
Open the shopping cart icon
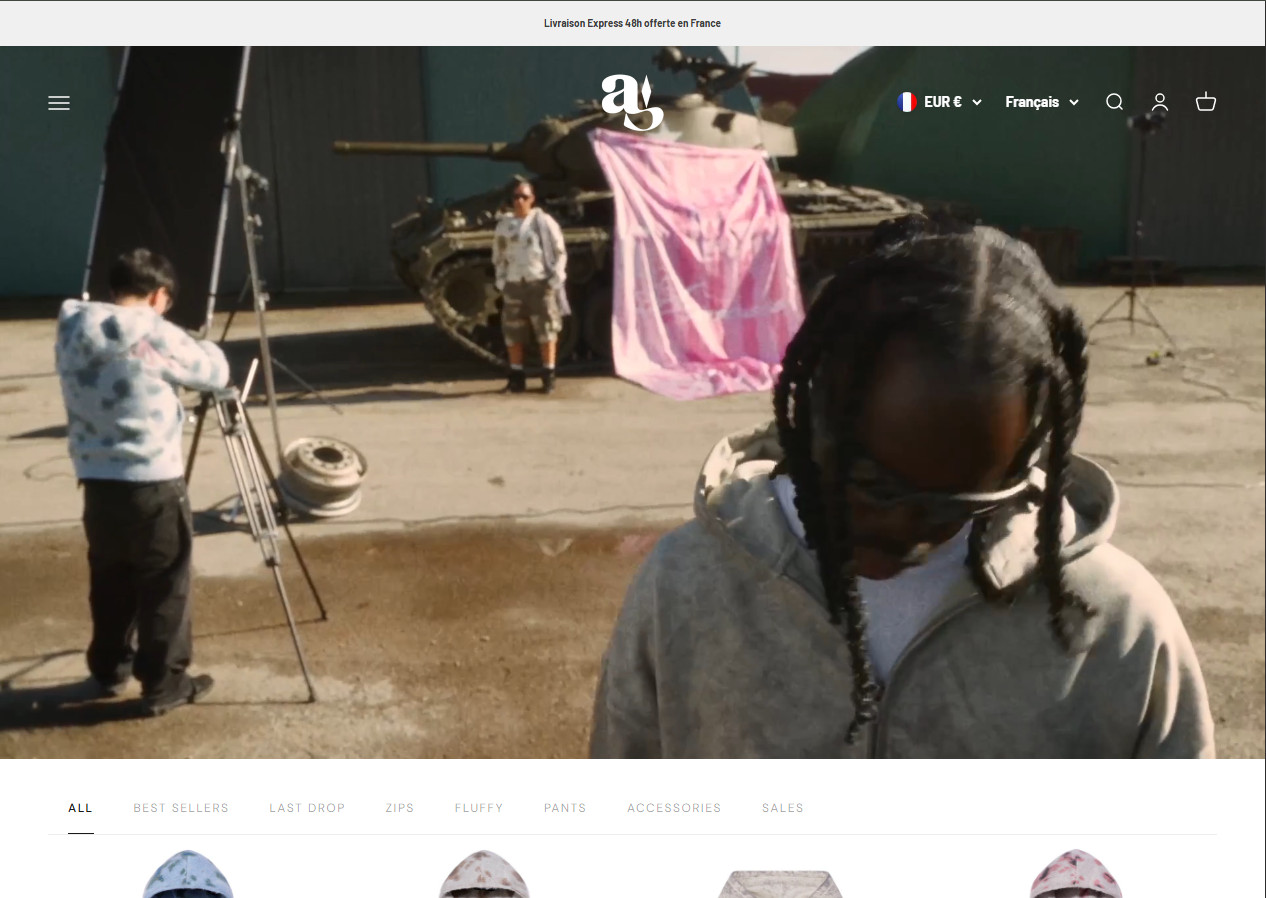coord(1206,102)
